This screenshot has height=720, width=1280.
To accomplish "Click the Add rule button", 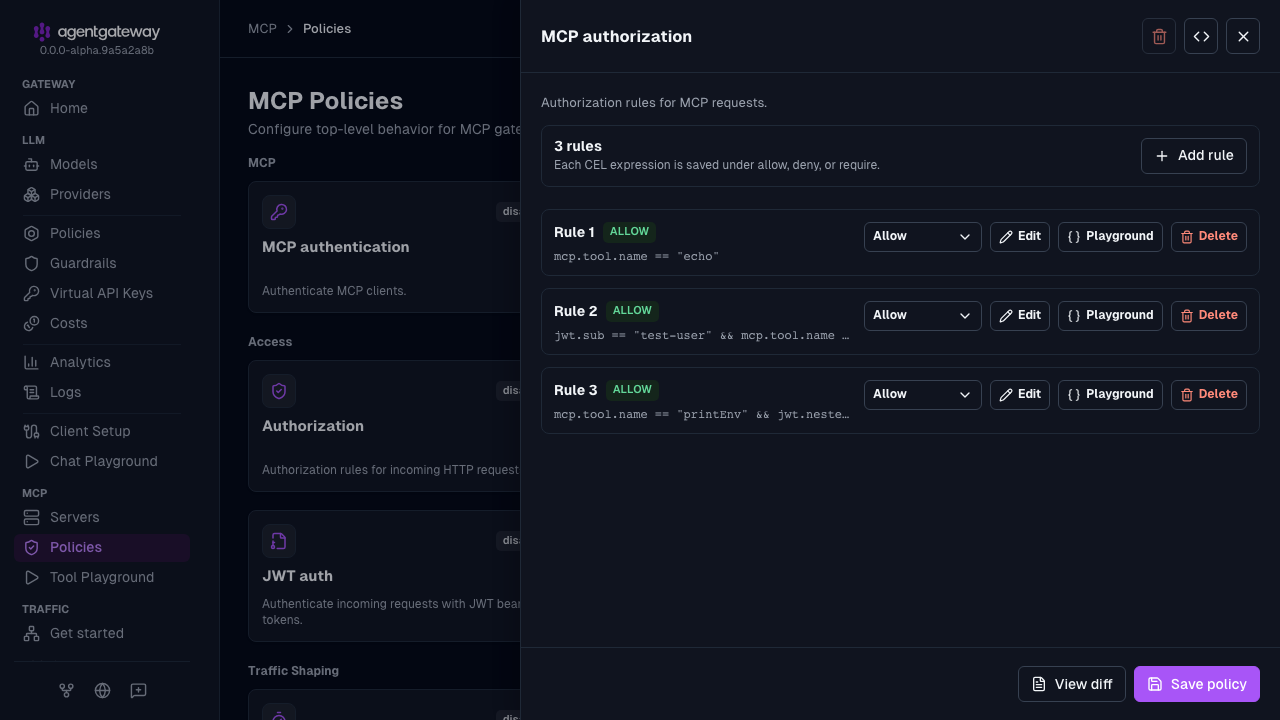I will pyautogui.click(x=1194, y=156).
